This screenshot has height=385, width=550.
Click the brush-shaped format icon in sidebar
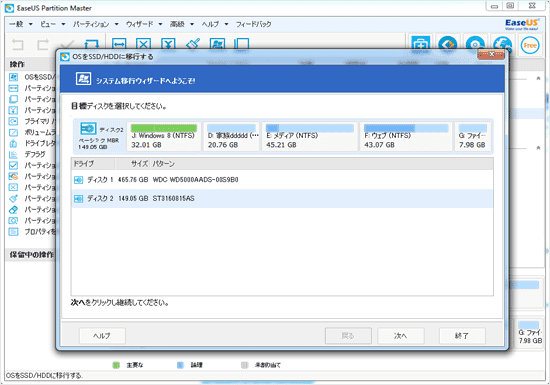pyautogui.click(x=13, y=198)
